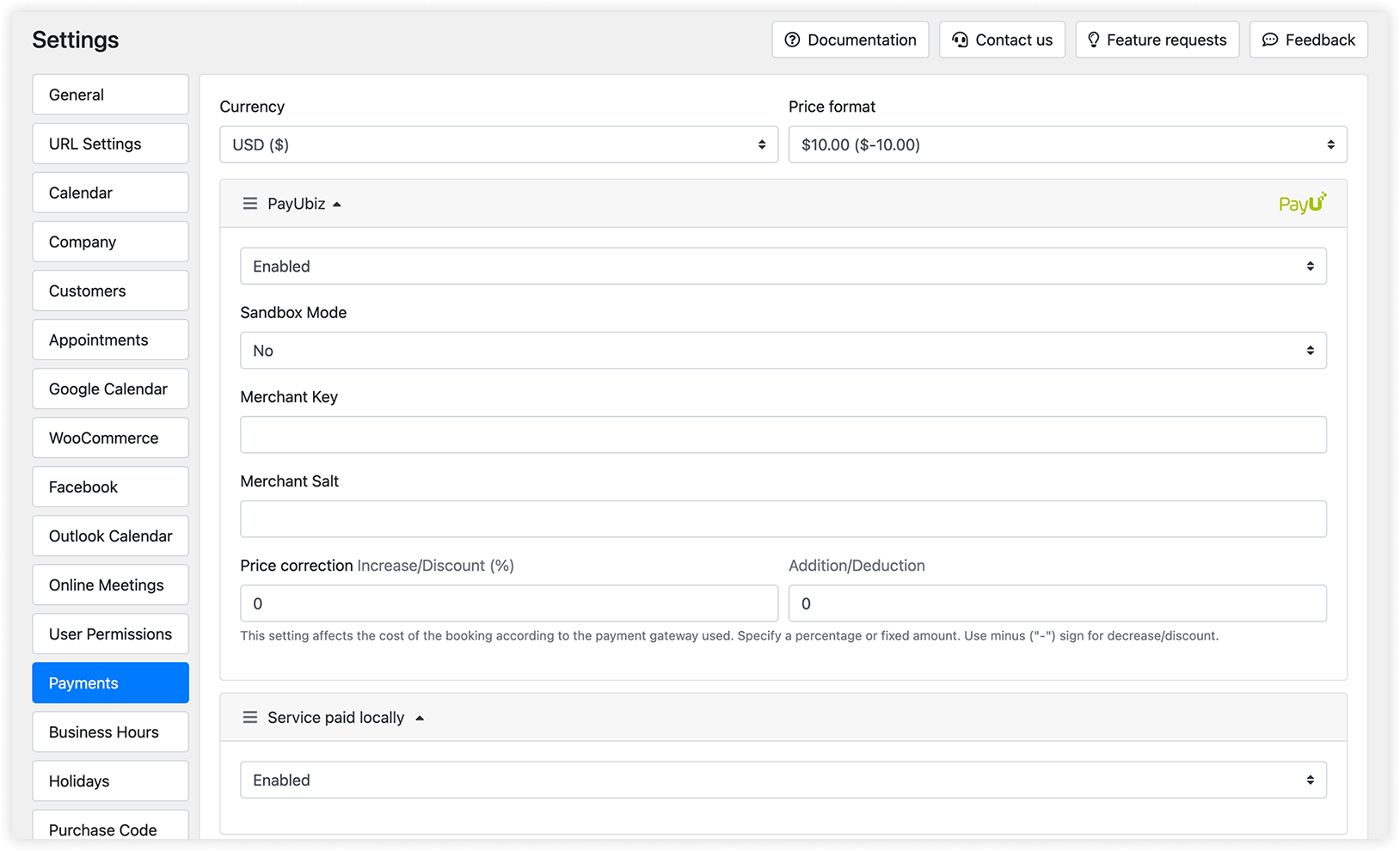Viewport: 1400px width, 851px height.
Task: Click the Feature requests lightbulb icon
Action: click(1093, 40)
